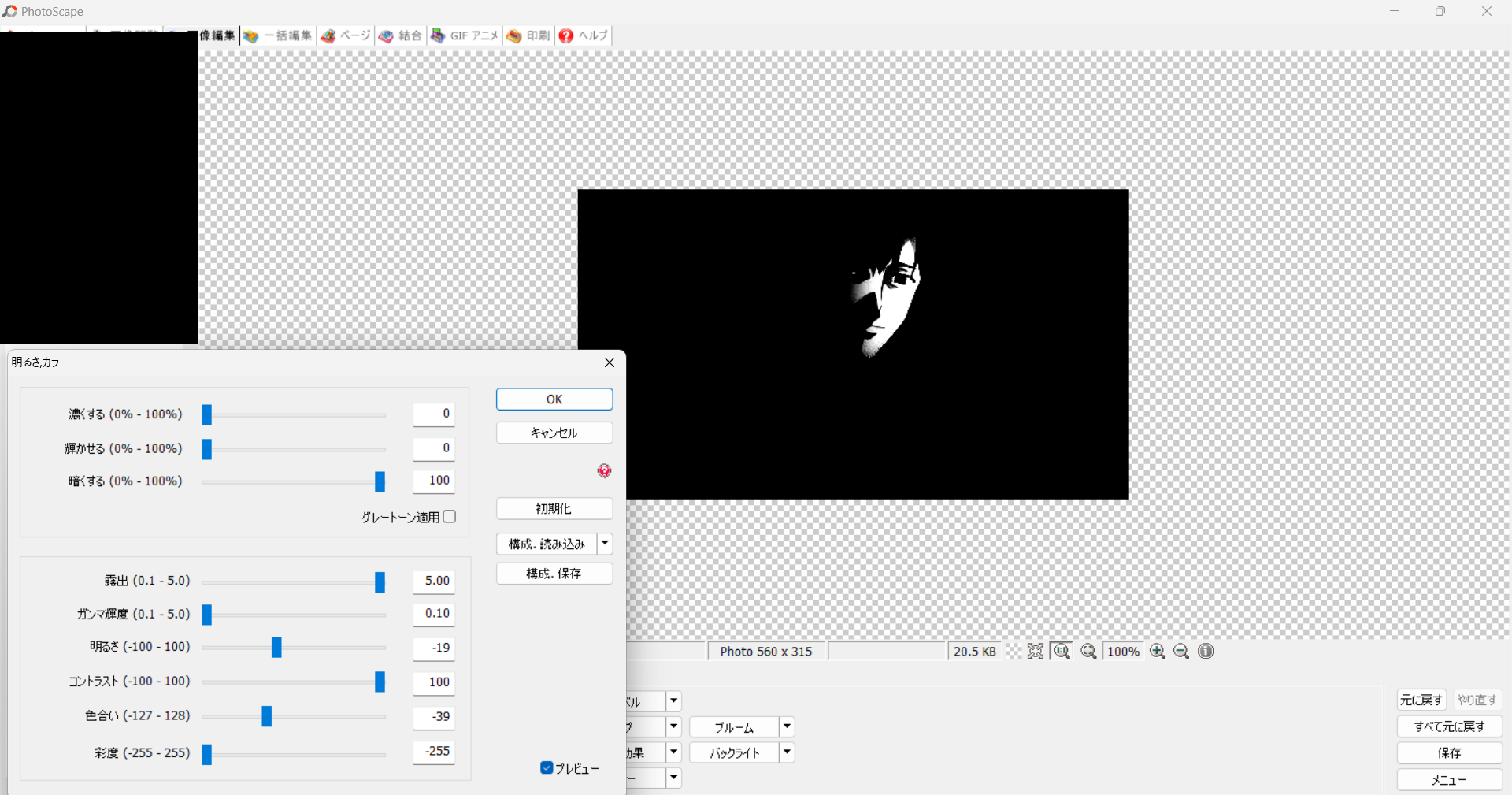
Task: Open the バックライト dropdown arrow
Action: pos(787,752)
